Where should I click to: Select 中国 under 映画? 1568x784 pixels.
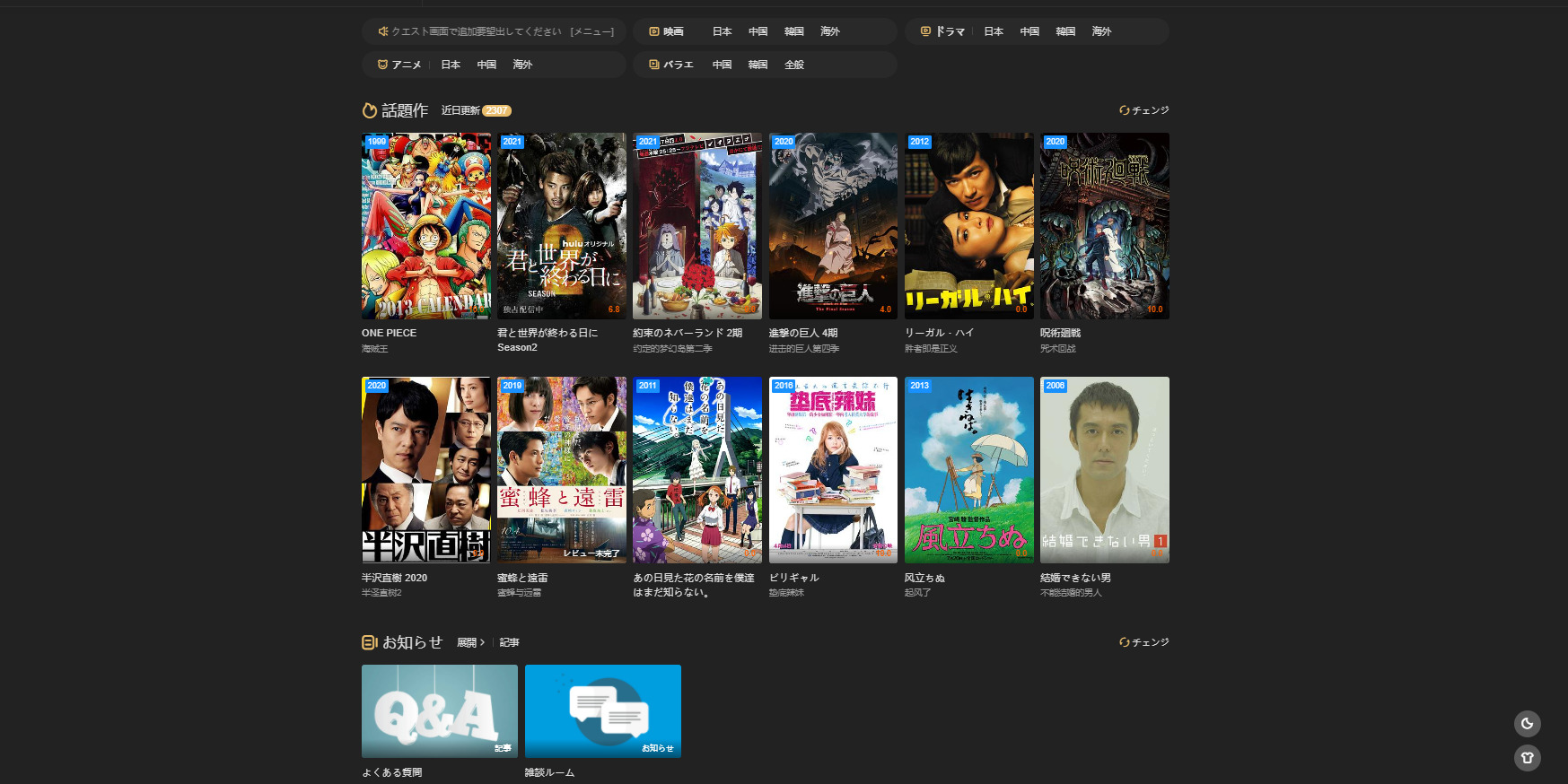pyautogui.click(x=758, y=31)
